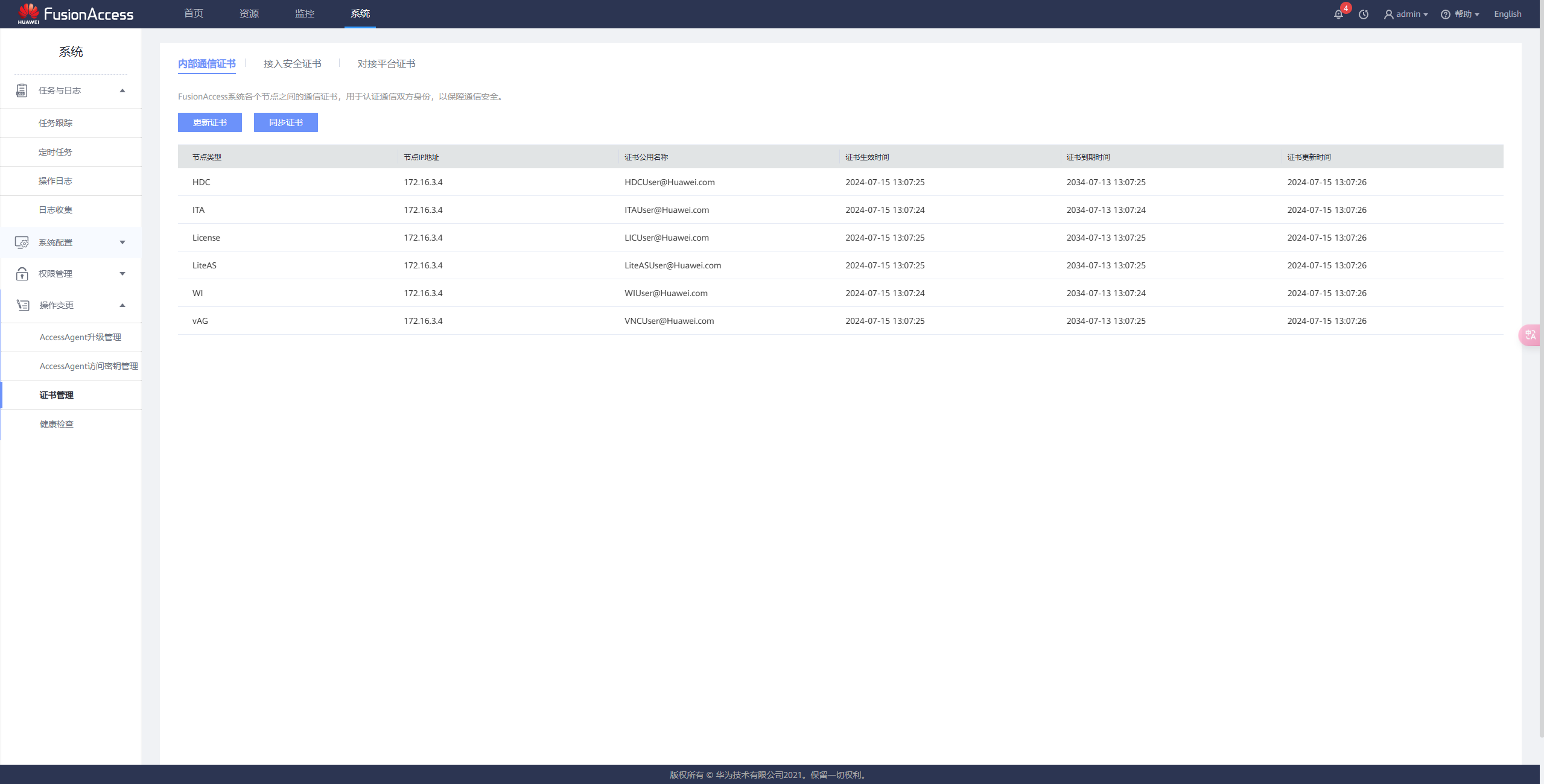Open 资源 in top navigation

pyautogui.click(x=249, y=14)
